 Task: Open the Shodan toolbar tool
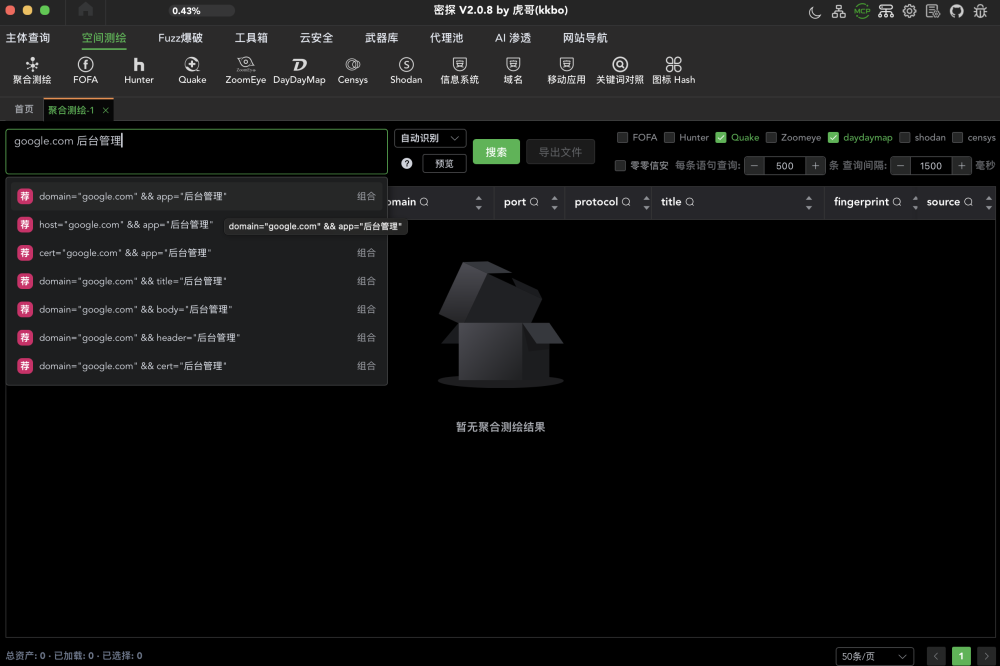click(x=406, y=71)
